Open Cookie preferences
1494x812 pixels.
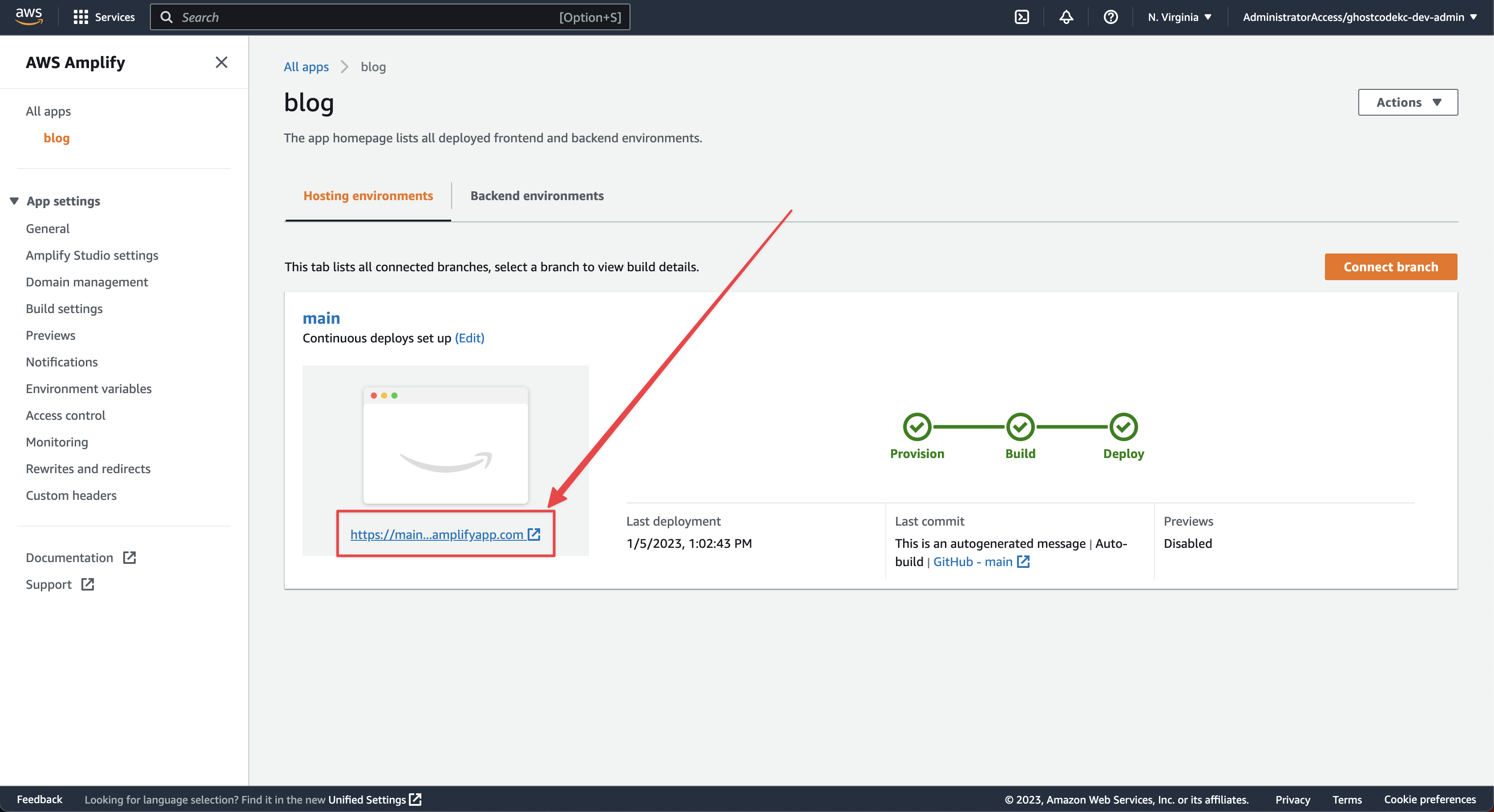pos(1430,799)
